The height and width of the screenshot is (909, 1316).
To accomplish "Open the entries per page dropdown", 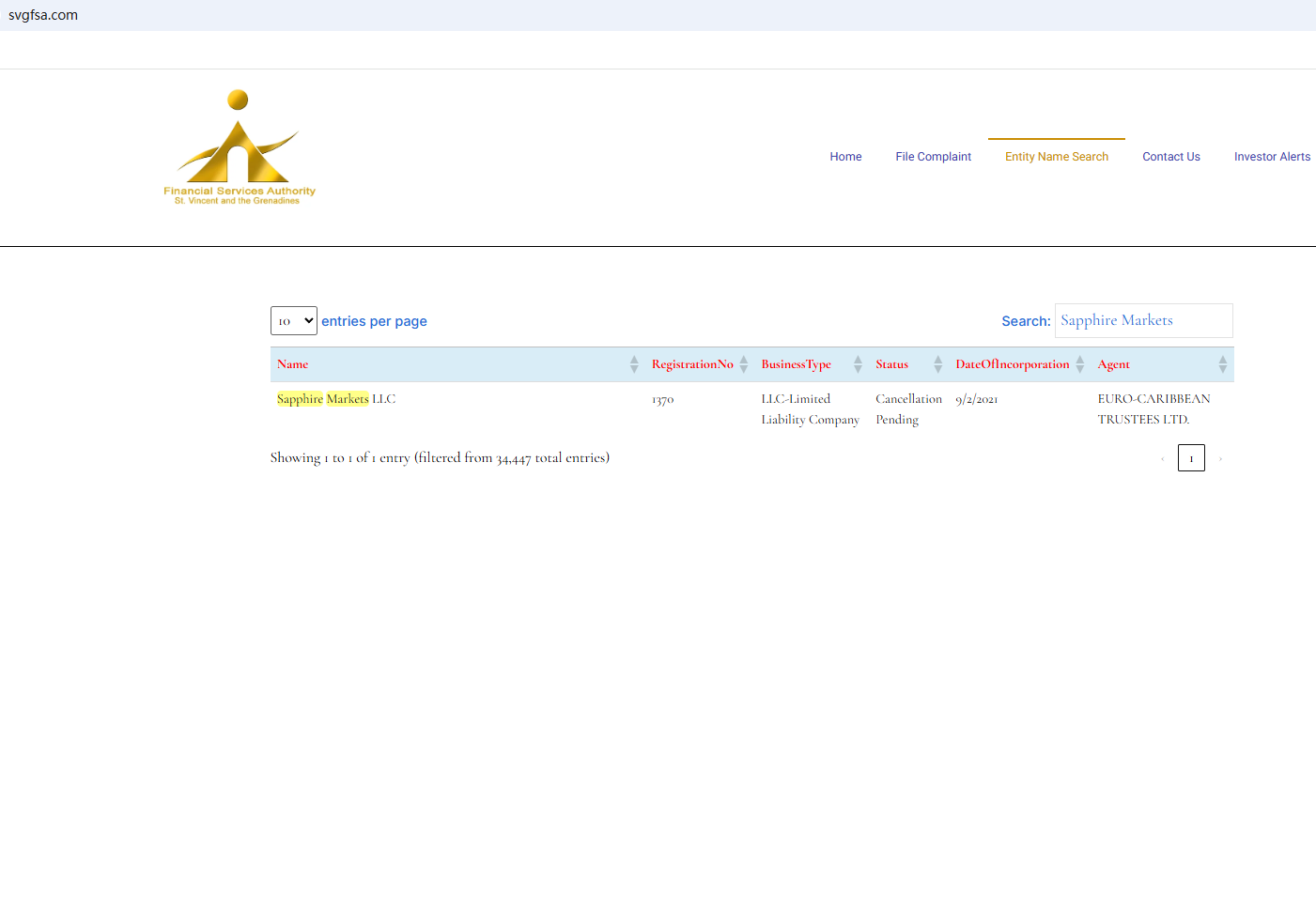I will (294, 321).
